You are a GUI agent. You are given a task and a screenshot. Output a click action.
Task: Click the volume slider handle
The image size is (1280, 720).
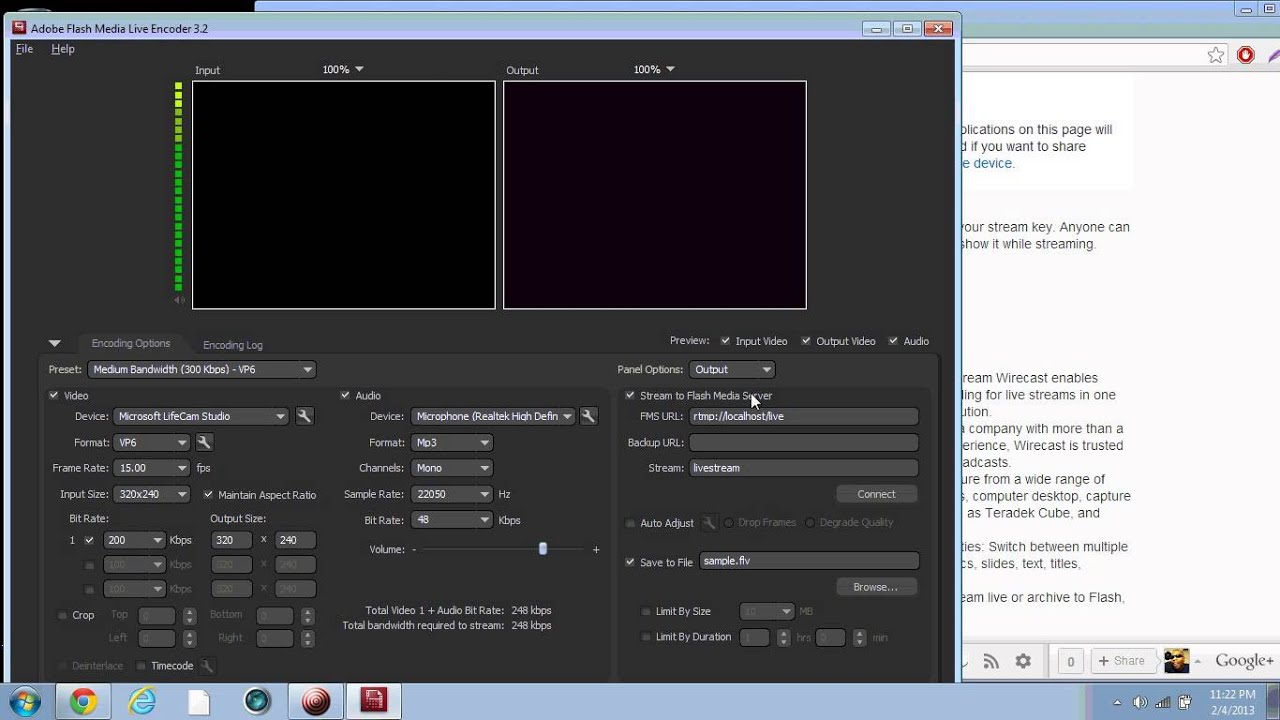(543, 549)
